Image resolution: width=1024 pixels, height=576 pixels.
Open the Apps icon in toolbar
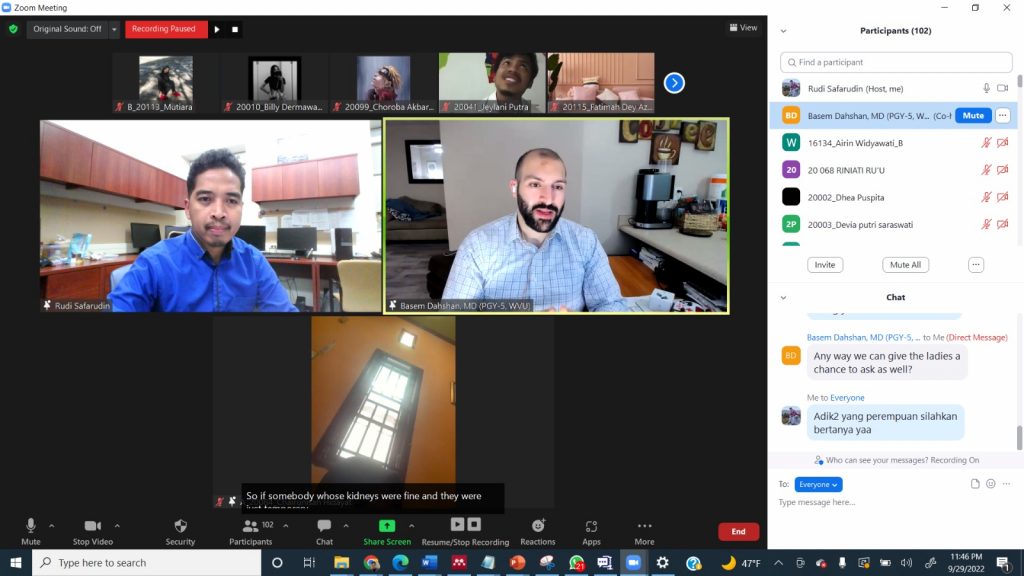click(591, 526)
